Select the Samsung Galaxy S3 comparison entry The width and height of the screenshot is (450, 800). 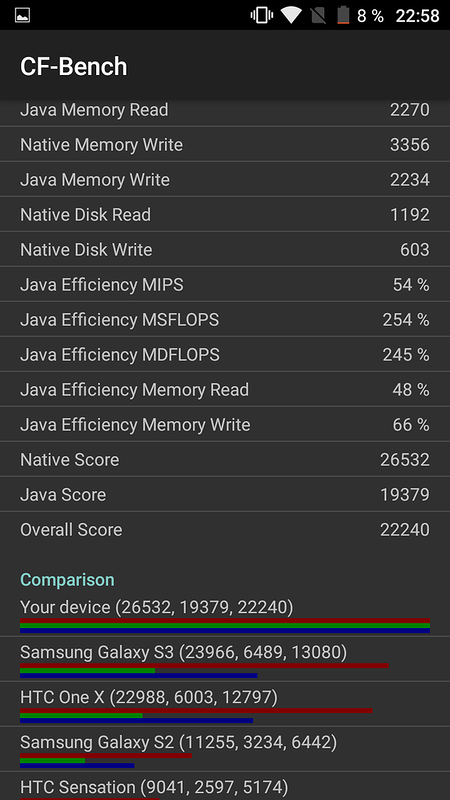coord(225,659)
